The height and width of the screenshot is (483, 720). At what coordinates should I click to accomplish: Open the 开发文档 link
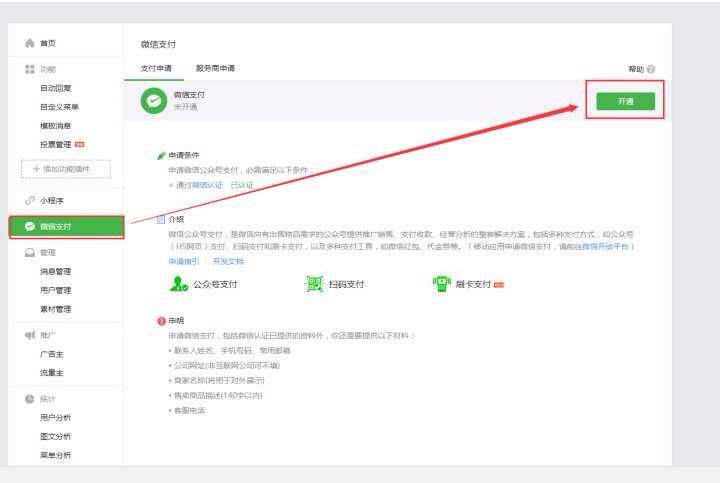(228, 261)
